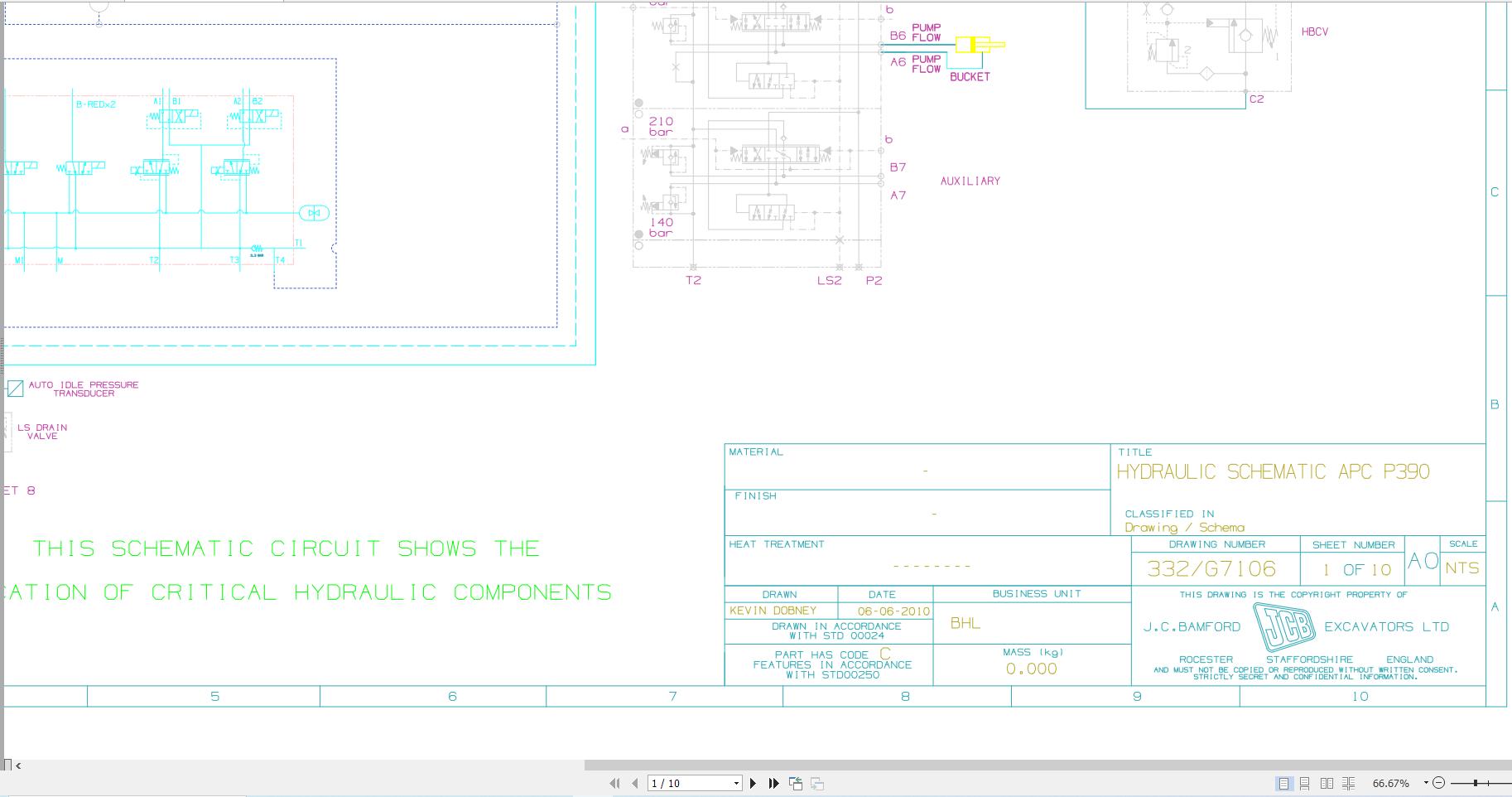Image resolution: width=1512 pixels, height=797 pixels.
Task: Click the LS DRAIN VALVE label
Action: point(42,432)
